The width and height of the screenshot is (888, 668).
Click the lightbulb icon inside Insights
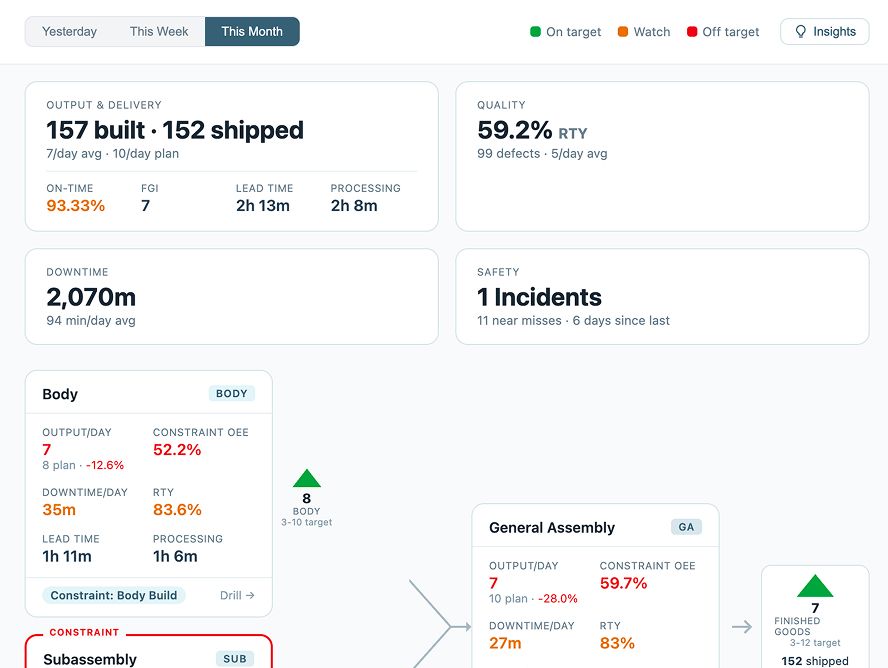[799, 31]
